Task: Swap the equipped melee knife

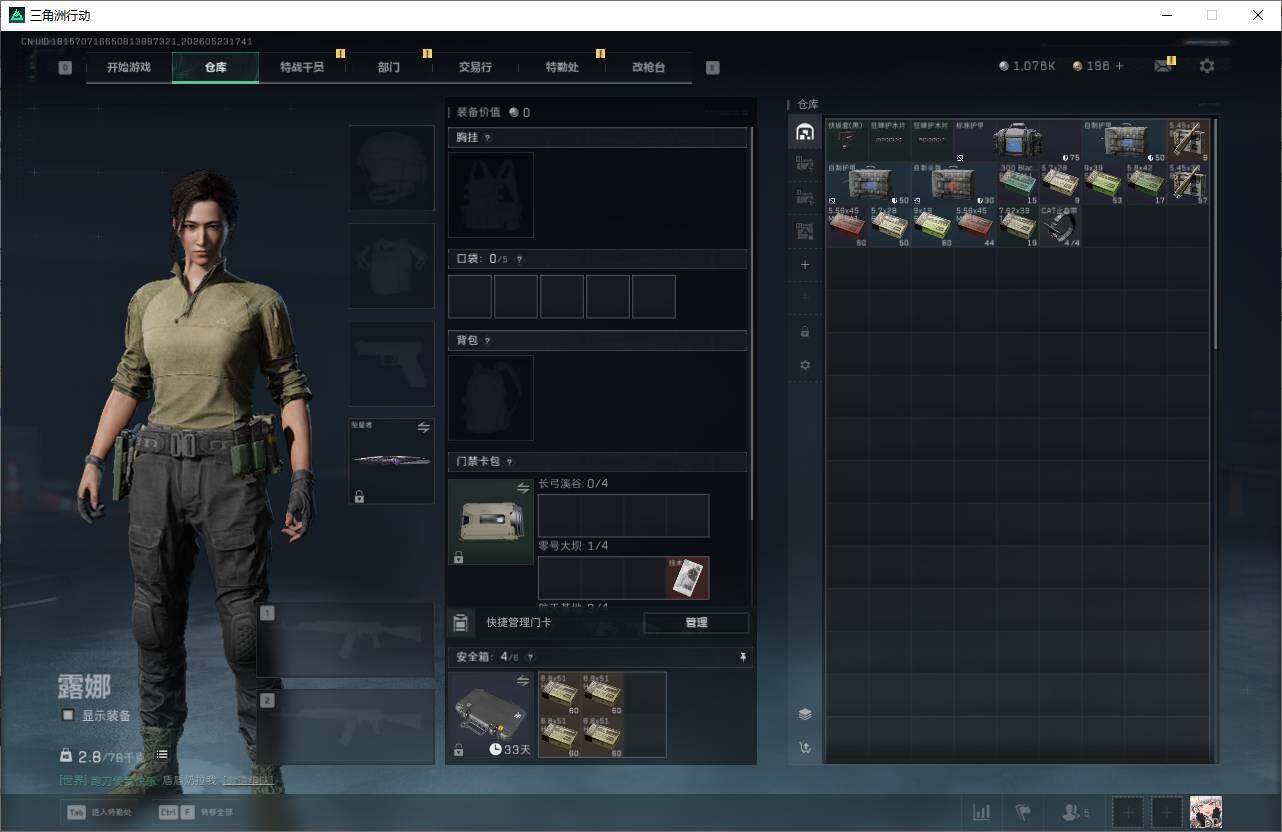Action: (423, 427)
